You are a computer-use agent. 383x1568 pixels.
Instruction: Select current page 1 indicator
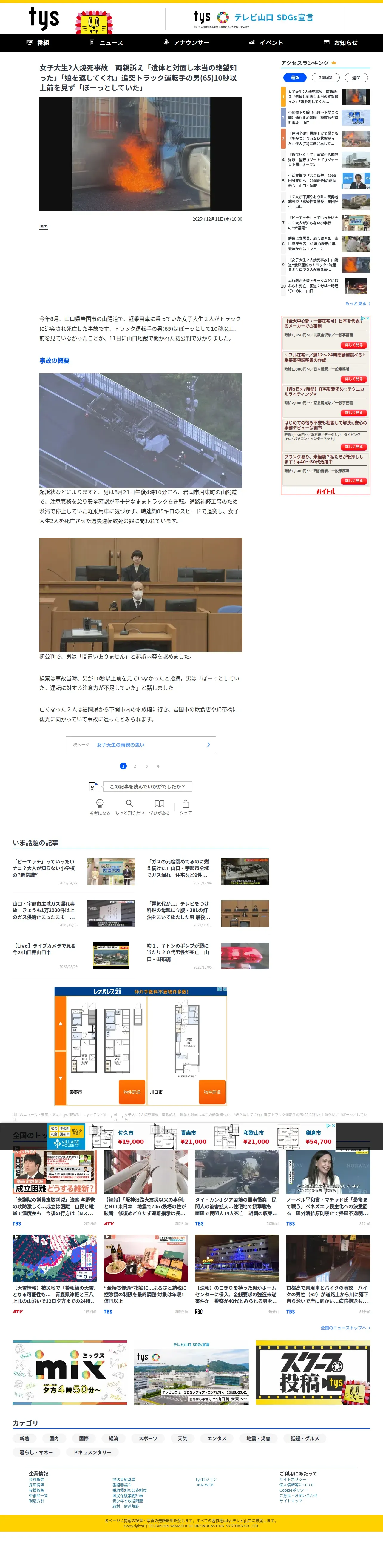coord(123,766)
